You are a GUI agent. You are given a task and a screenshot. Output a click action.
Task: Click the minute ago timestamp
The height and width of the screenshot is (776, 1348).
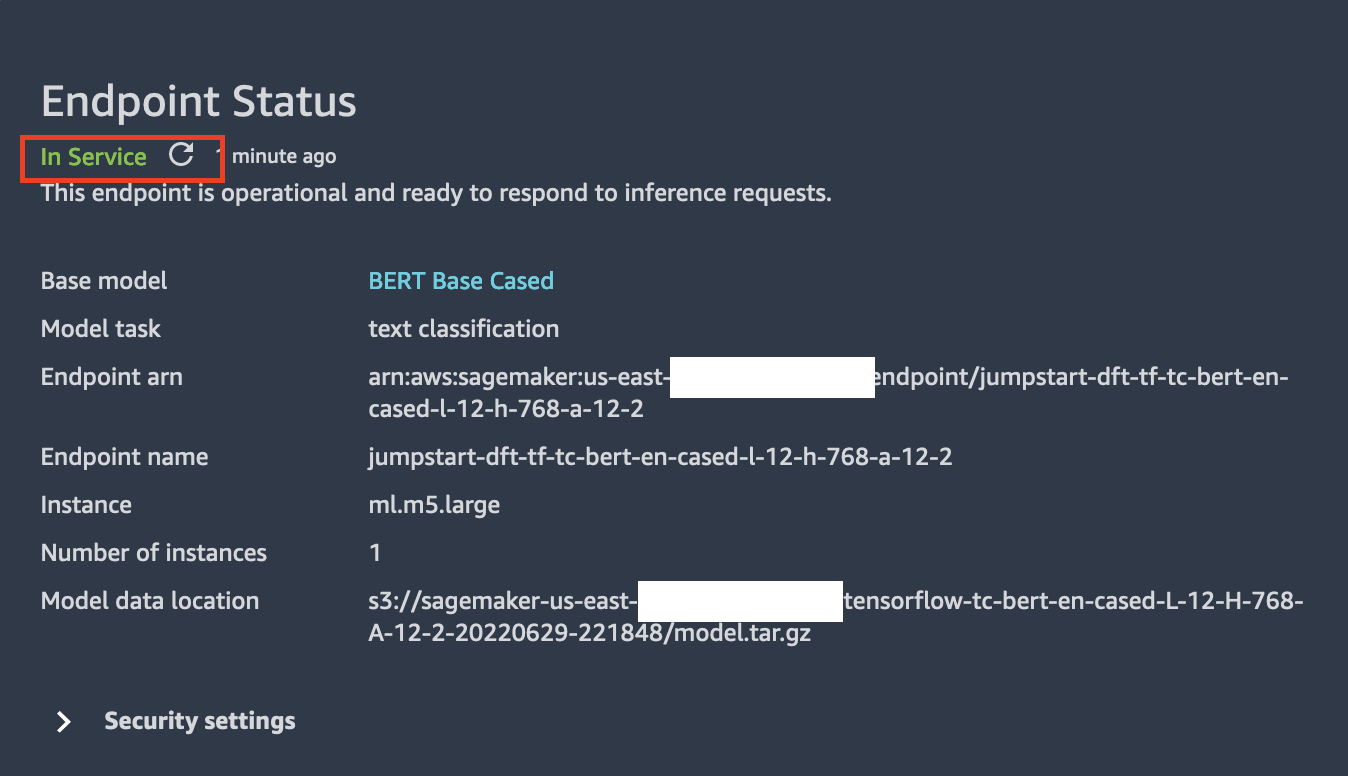(283, 156)
